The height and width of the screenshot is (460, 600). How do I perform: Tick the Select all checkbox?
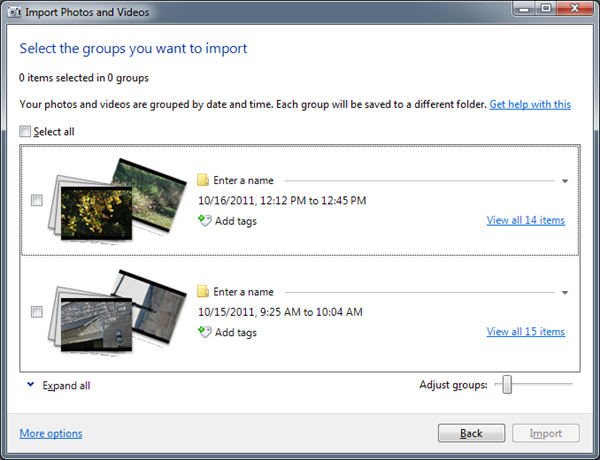click(x=25, y=131)
